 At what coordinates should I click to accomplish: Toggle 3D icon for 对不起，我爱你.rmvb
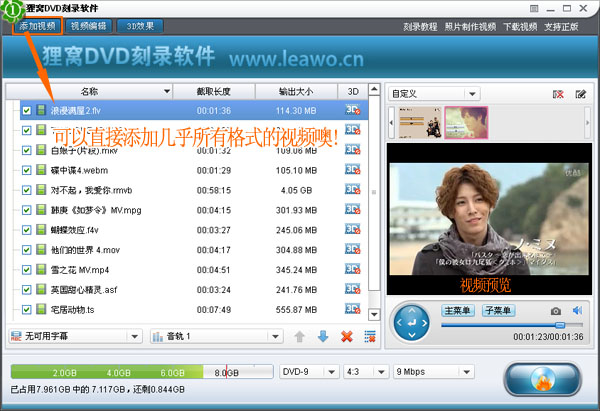click(x=352, y=189)
